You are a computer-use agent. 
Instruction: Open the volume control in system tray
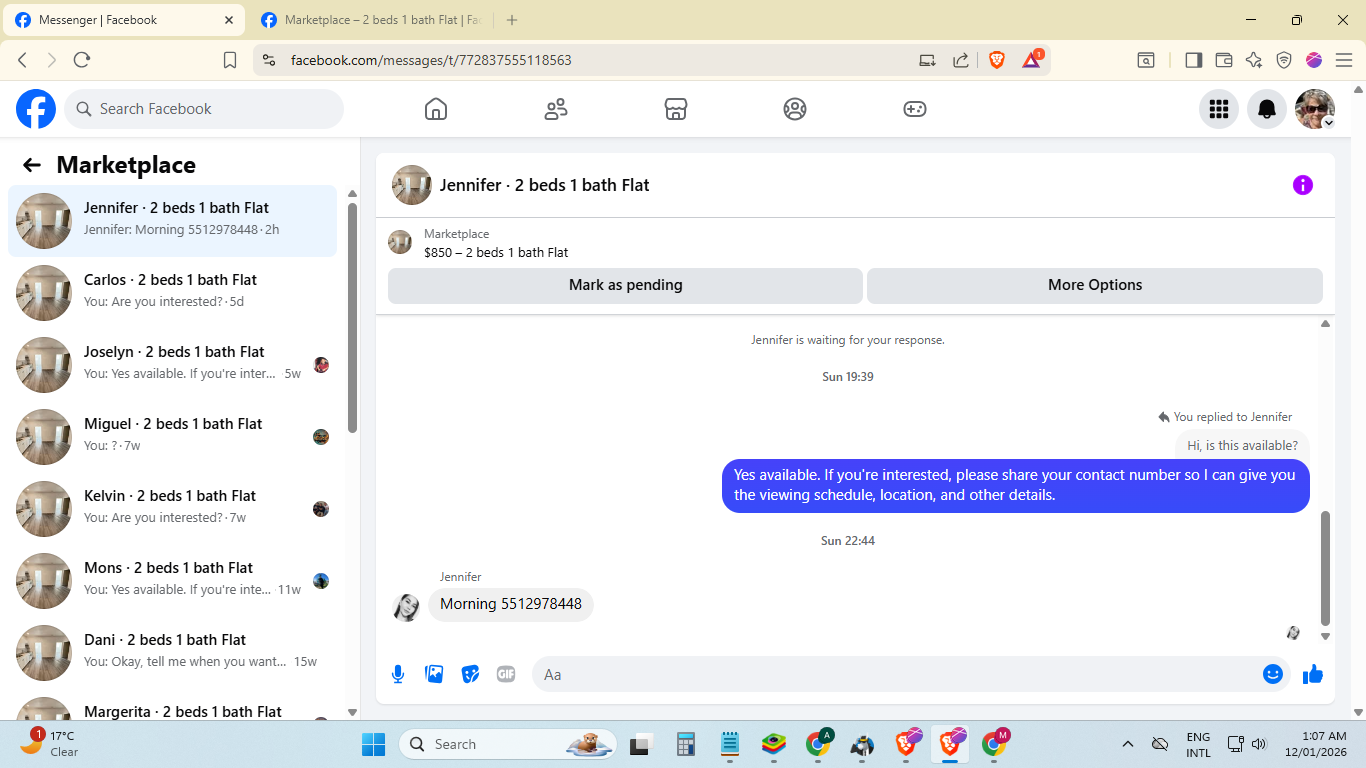click(x=1259, y=744)
